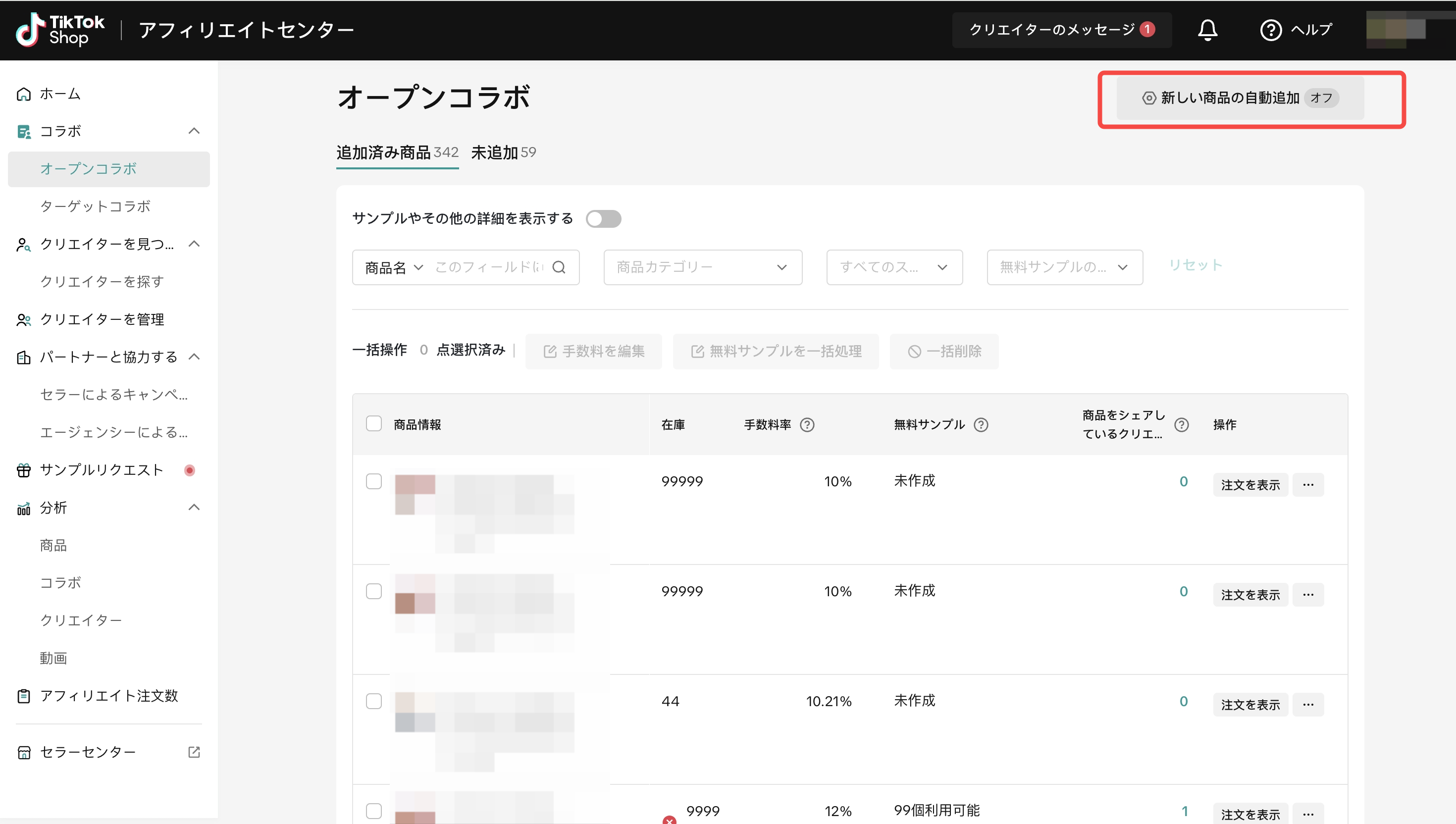Click the 一括削除 button
This screenshot has height=824, width=1456.
944,352
